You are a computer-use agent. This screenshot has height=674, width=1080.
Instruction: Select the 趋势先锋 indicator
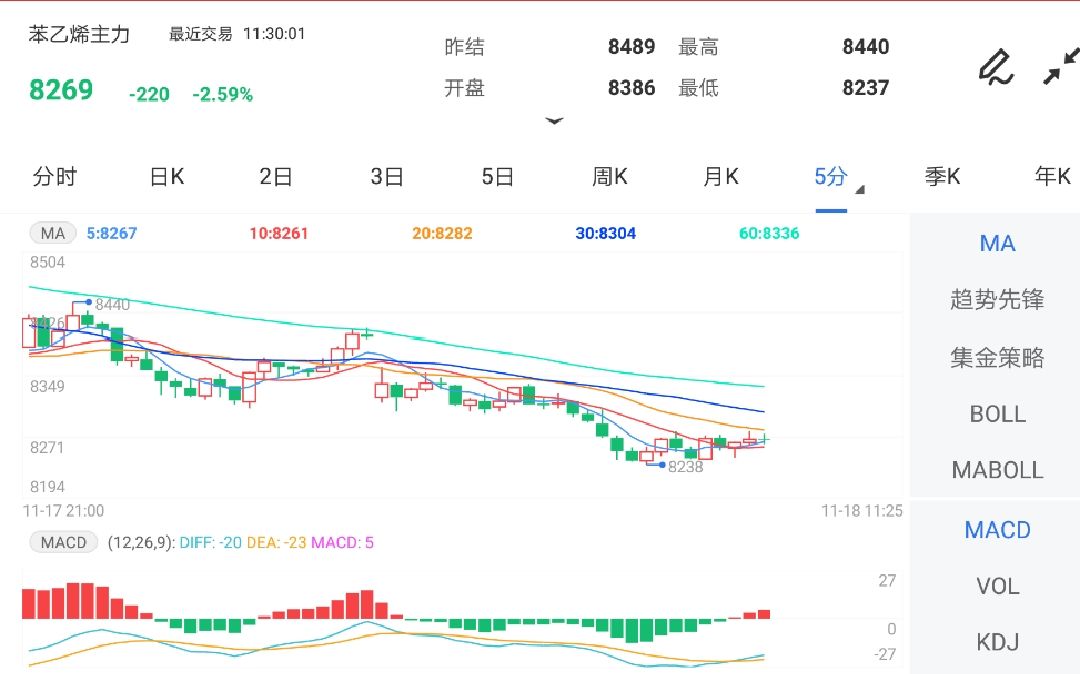pos(997,299)
